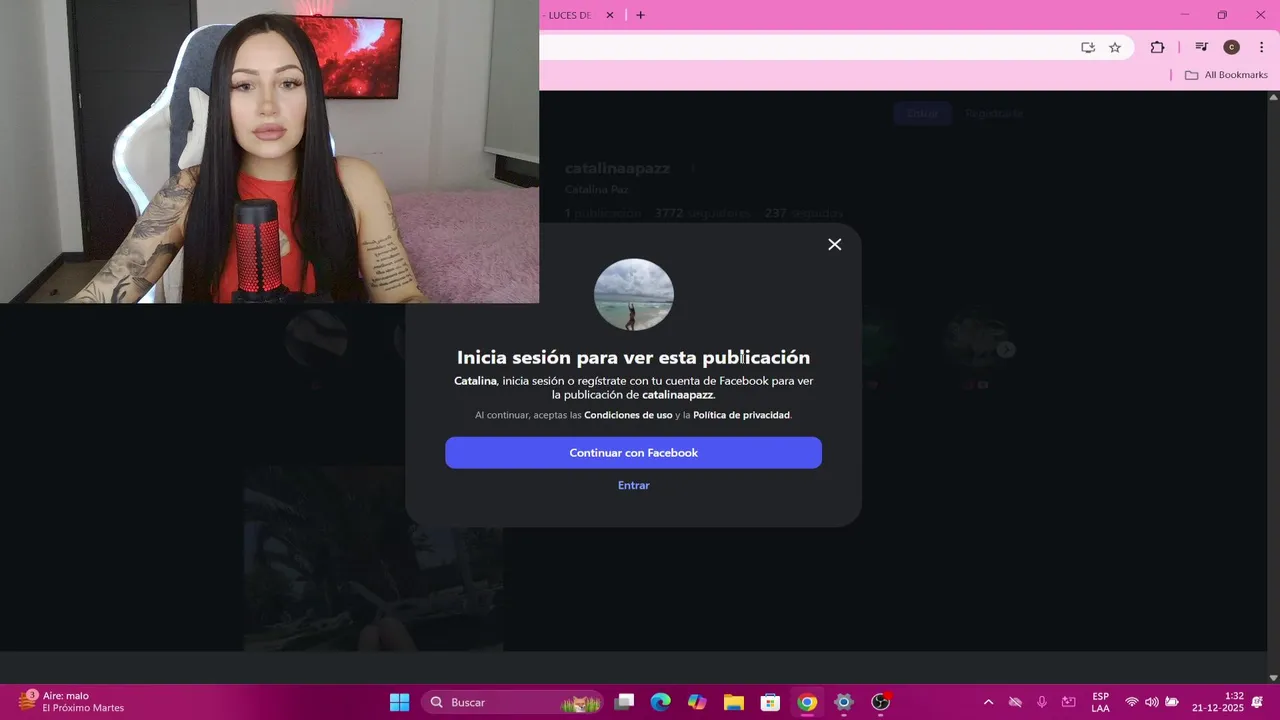Open a new browser tab

(641, 15)
